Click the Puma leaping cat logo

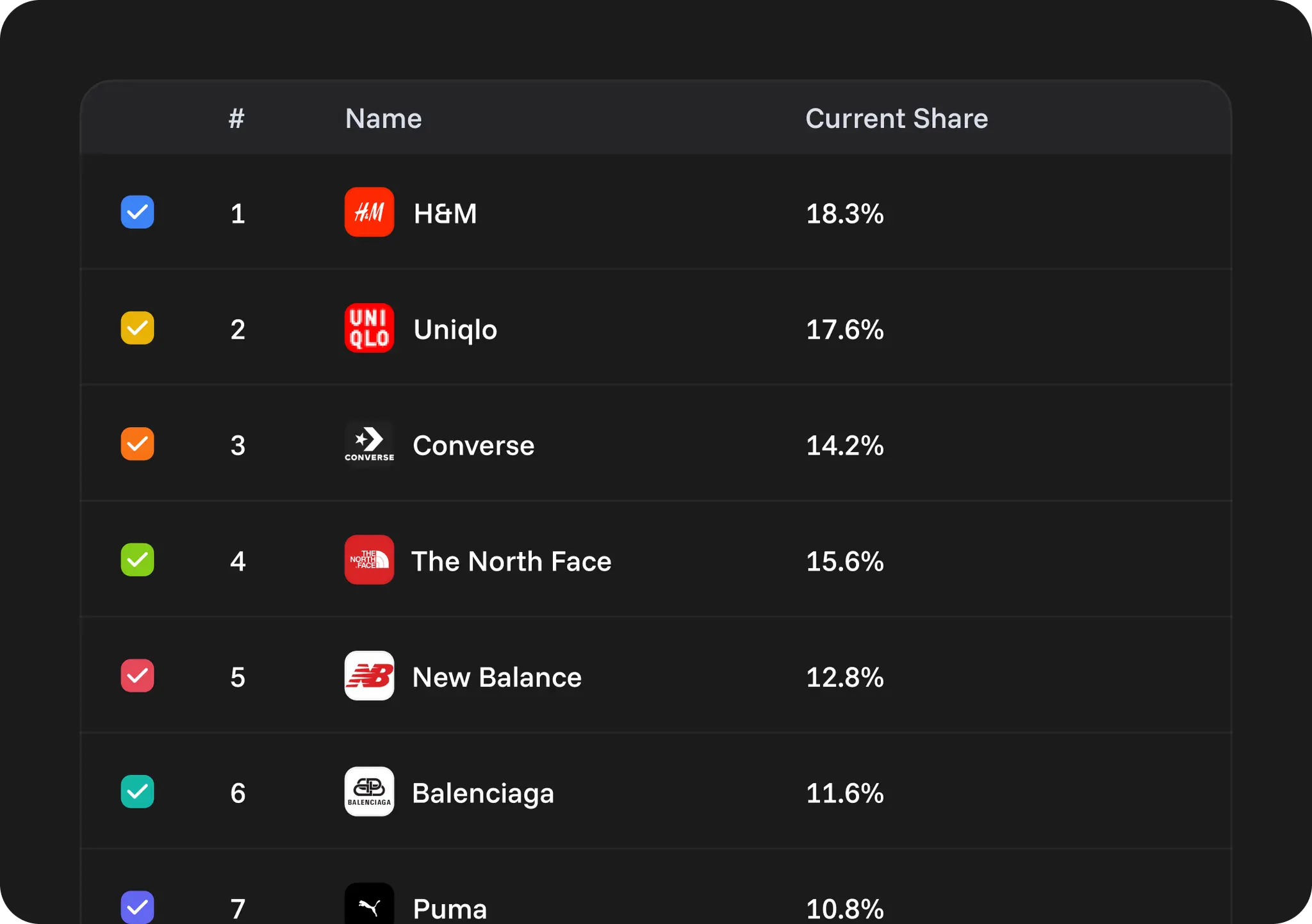(x=369, y=905)
